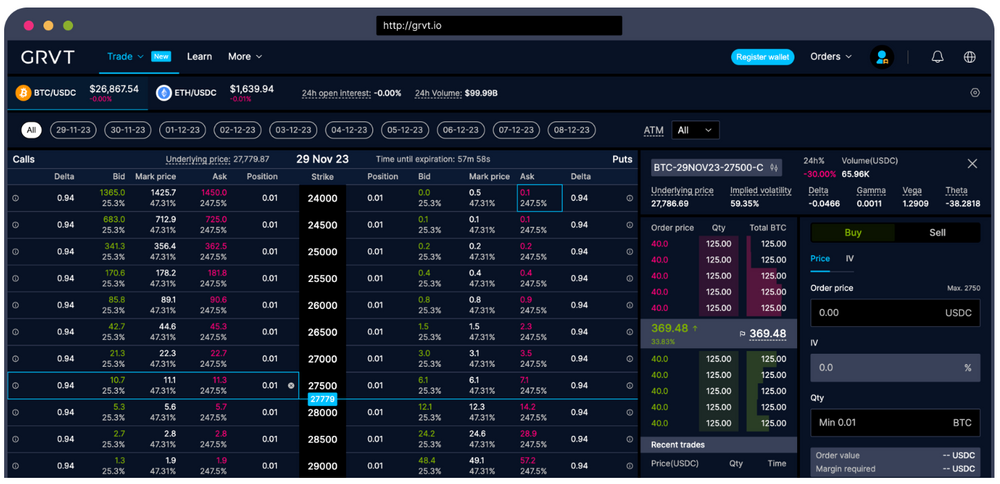
Task: Click the Order price input field
Action: [x=880, y=312]
